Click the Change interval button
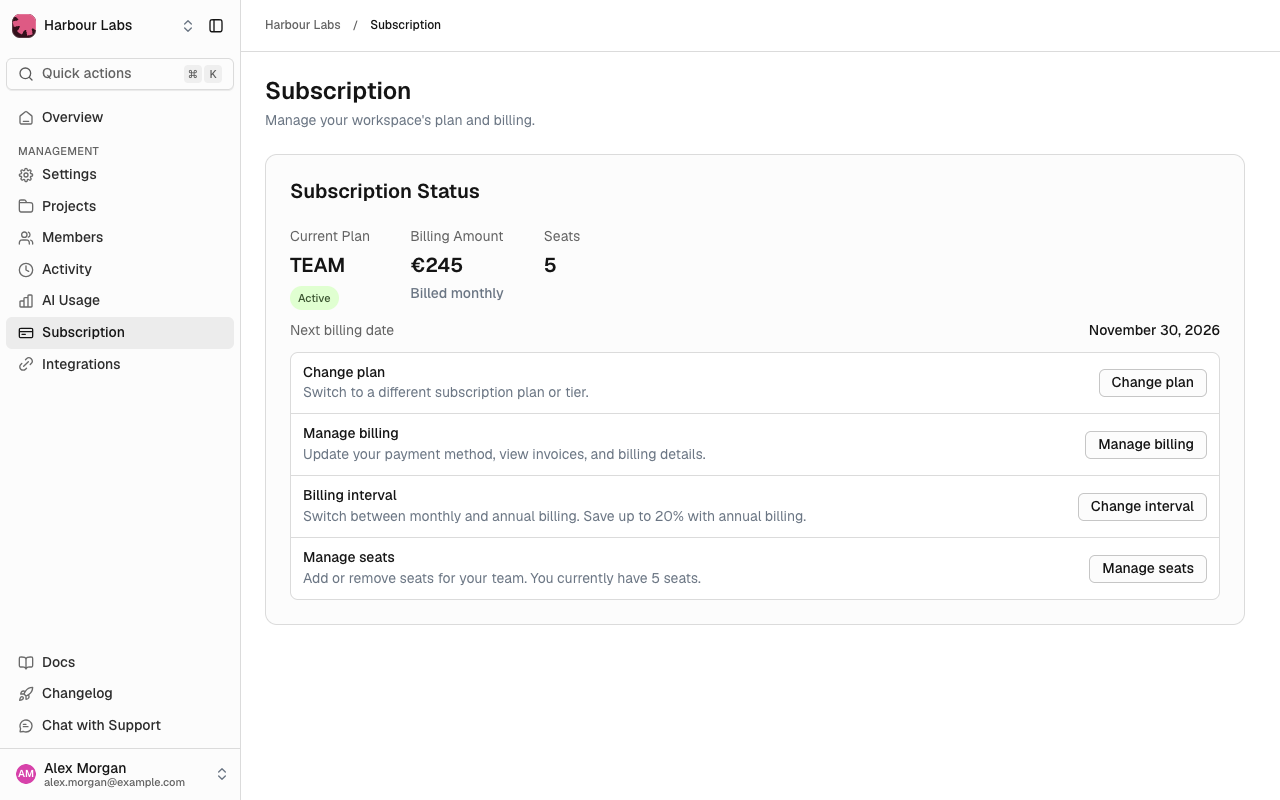1280x800 pixels. [x=1142, y=507]
